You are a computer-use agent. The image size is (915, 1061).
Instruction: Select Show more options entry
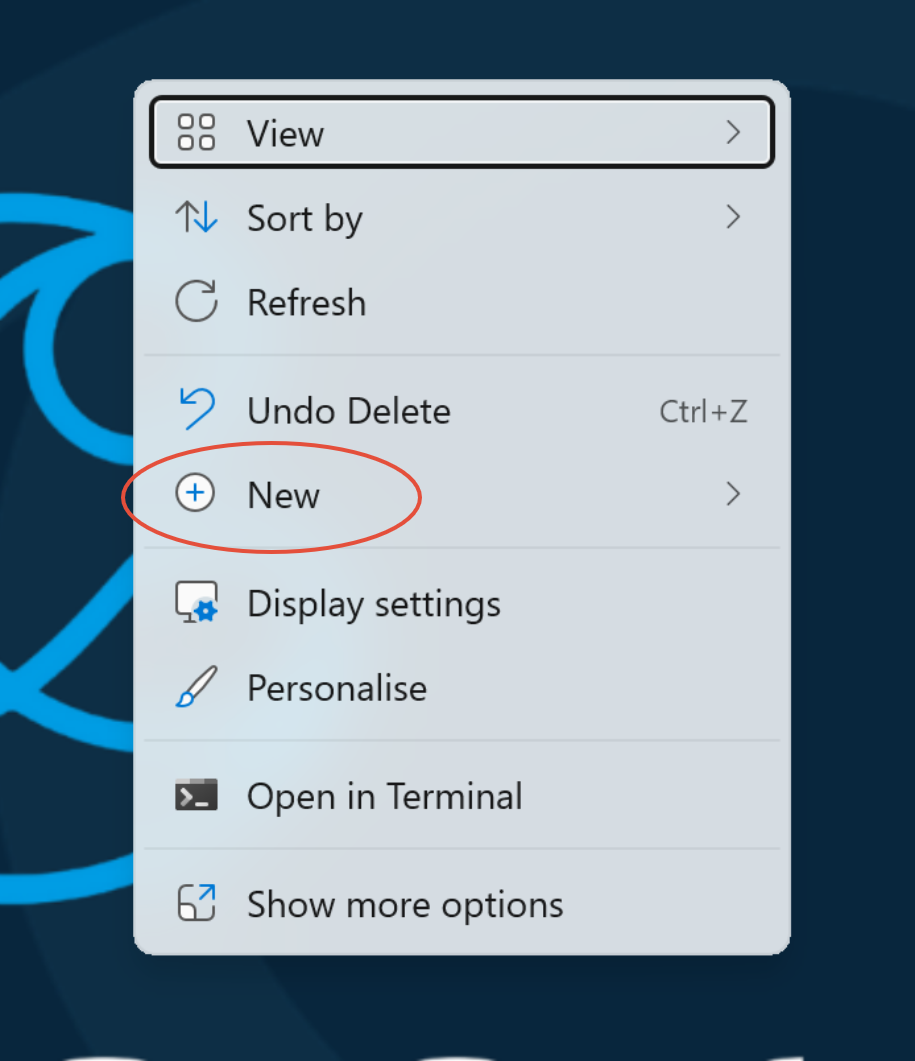pyautogui.click(x=462, y=904)
